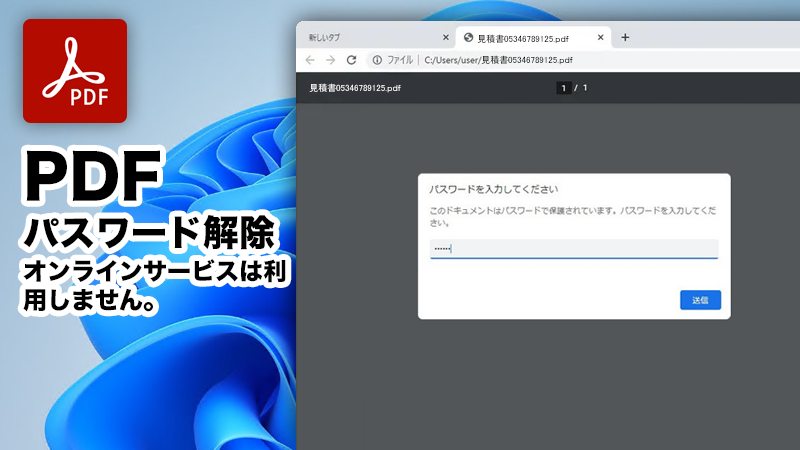Click the total page count indicator

pos(585,88)
